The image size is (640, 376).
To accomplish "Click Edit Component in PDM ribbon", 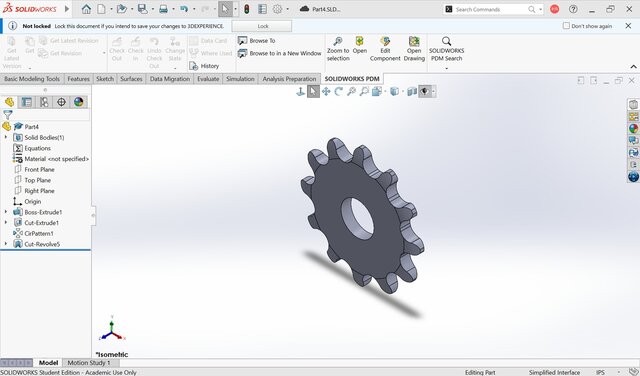I will (385, 49).
